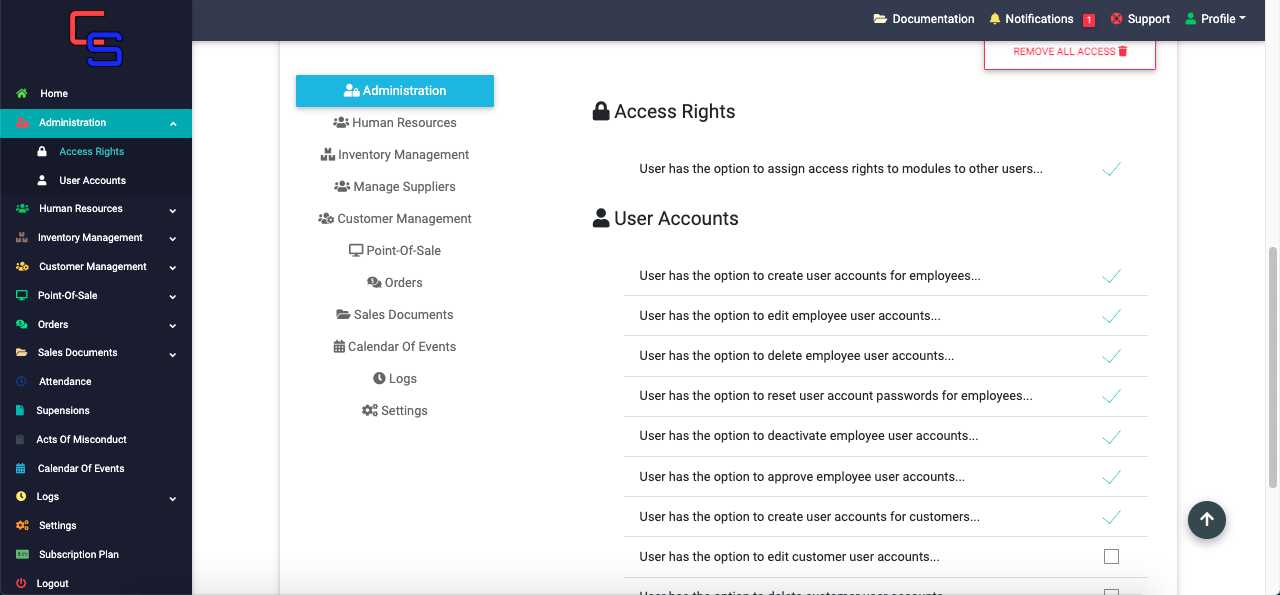Click the scroll-to-top arrow button

[x=1207, y=519]
